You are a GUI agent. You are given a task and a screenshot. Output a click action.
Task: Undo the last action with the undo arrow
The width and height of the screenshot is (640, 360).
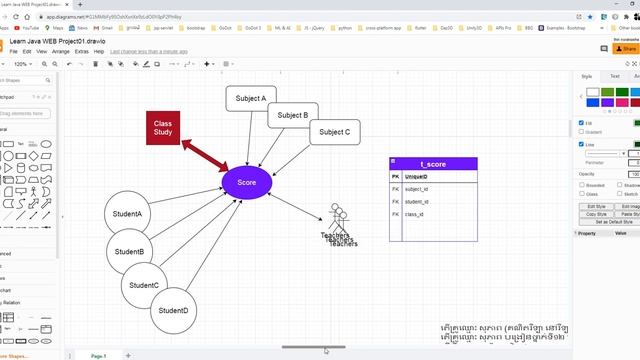tap(69, 64)
